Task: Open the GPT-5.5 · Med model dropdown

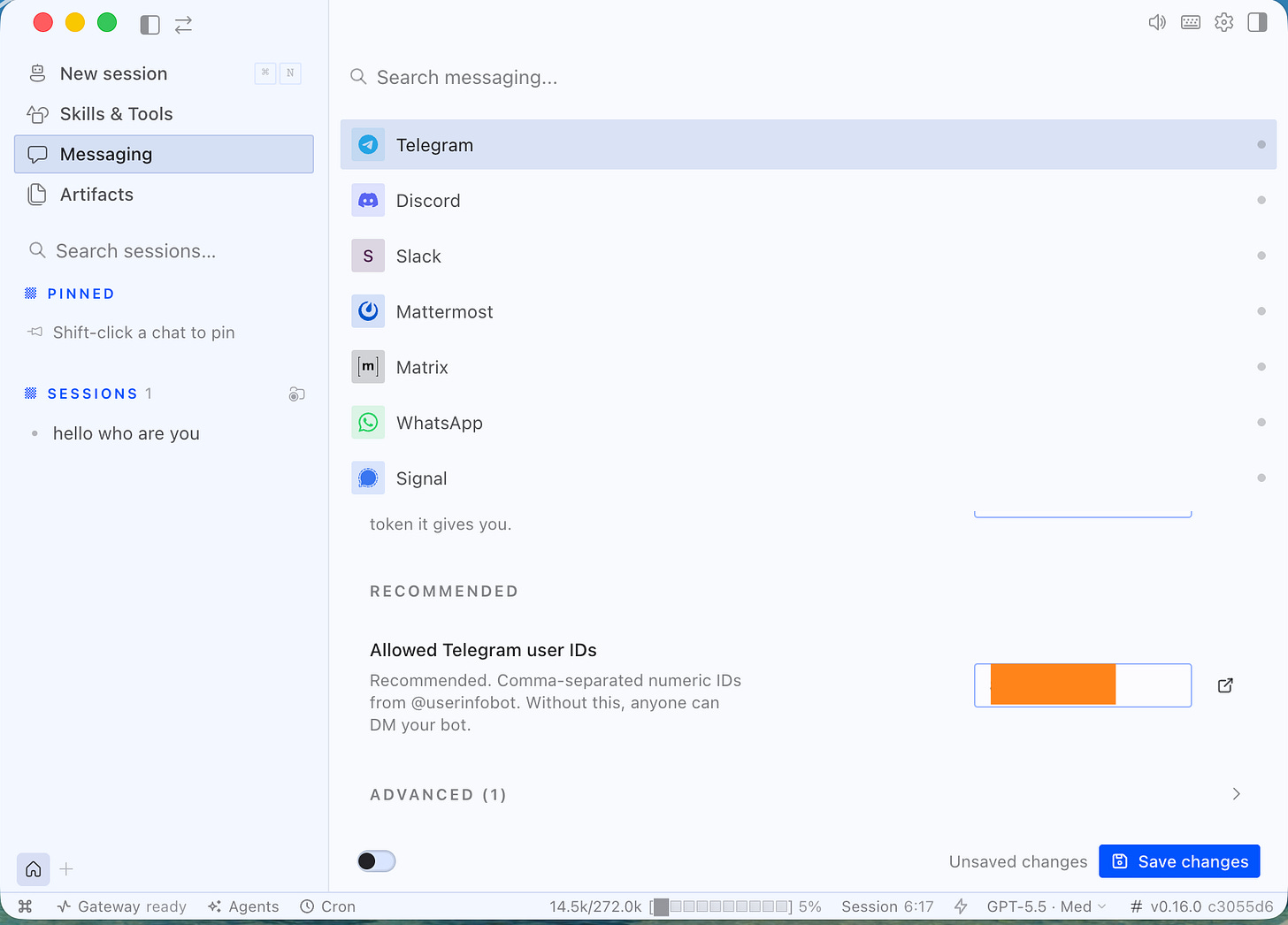Action: click(1046, 906)
